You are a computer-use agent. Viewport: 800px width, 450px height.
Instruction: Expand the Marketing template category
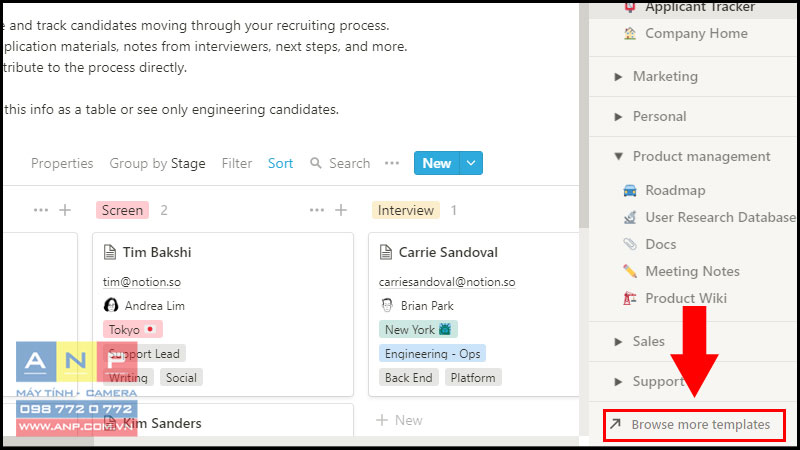pyautogui.click(x=618, y=77)
